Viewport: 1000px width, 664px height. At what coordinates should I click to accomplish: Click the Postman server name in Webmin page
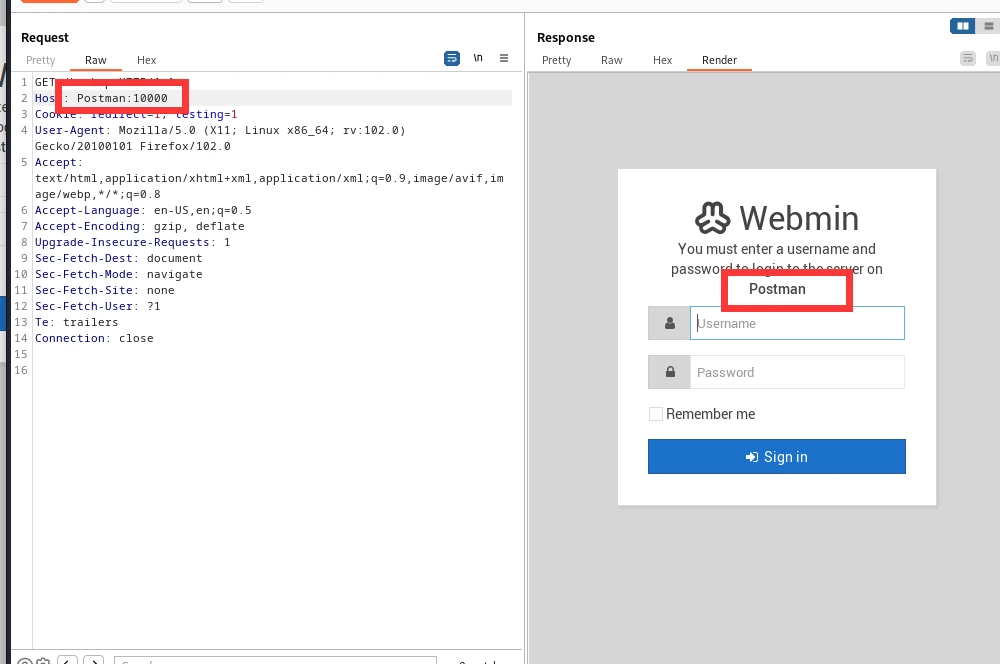tap(777, 289)
